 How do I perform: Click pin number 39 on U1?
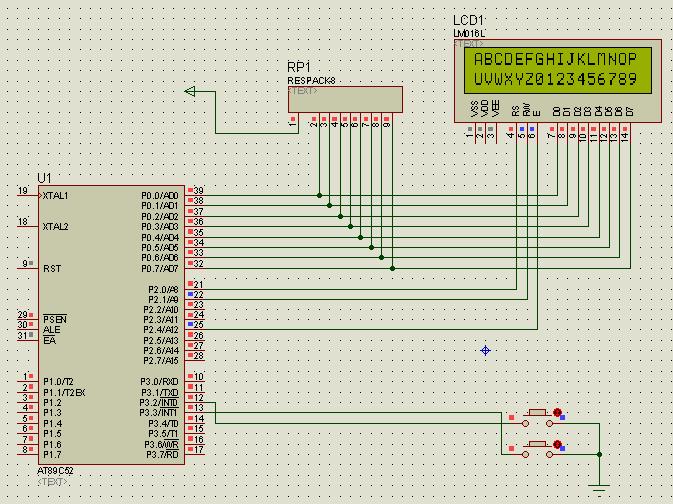click(198, 190)
